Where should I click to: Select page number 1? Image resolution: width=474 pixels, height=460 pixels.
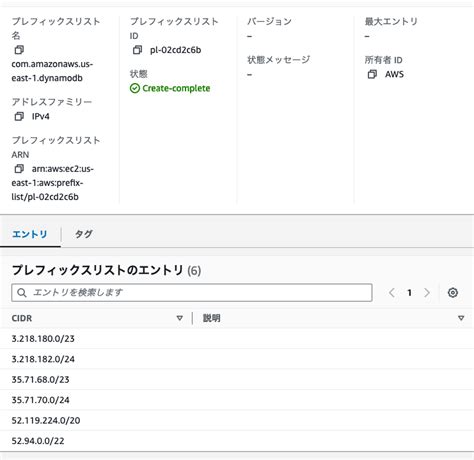(x=409, y=293)
